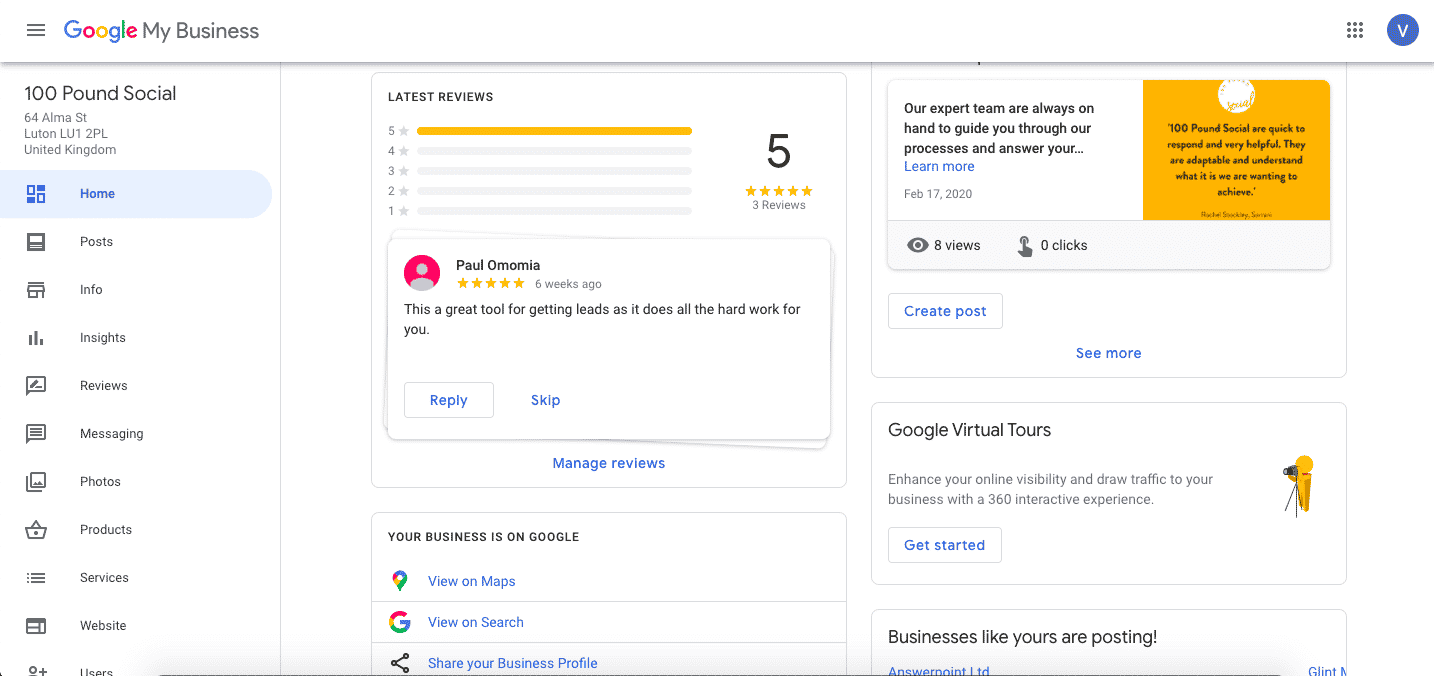
Task: Click the Insights bar chart icon
Action: pyautogui.click(x=36, y=338)
